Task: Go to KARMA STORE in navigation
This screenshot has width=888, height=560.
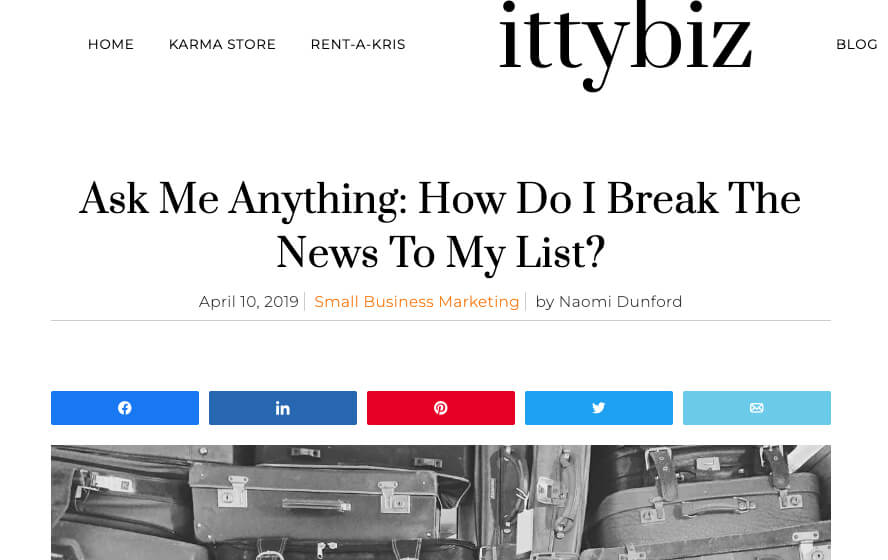Action: click(x=222, y=44)
